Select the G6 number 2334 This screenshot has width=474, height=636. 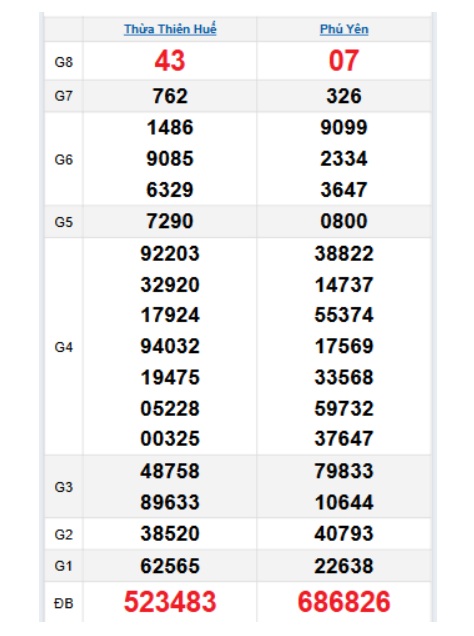[344, 159]
